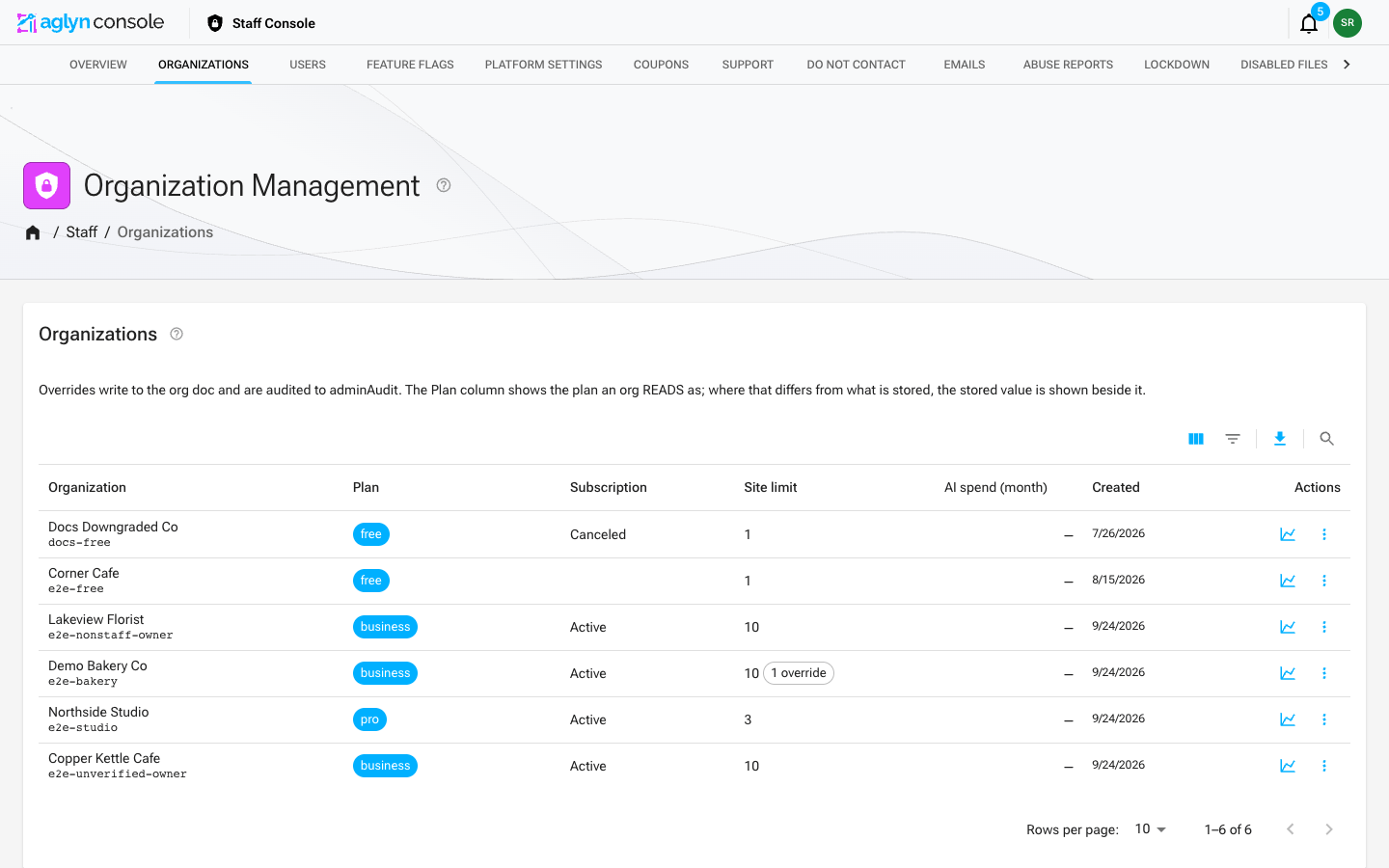The image size is (1389, 868).
Task: View usage chart for Corner Cafe
Action: coord(1288,581)
